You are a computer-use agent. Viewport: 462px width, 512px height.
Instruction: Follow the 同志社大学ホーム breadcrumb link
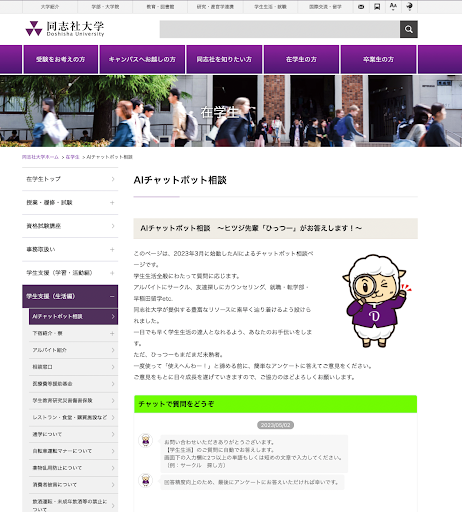(x=40, y=157)
